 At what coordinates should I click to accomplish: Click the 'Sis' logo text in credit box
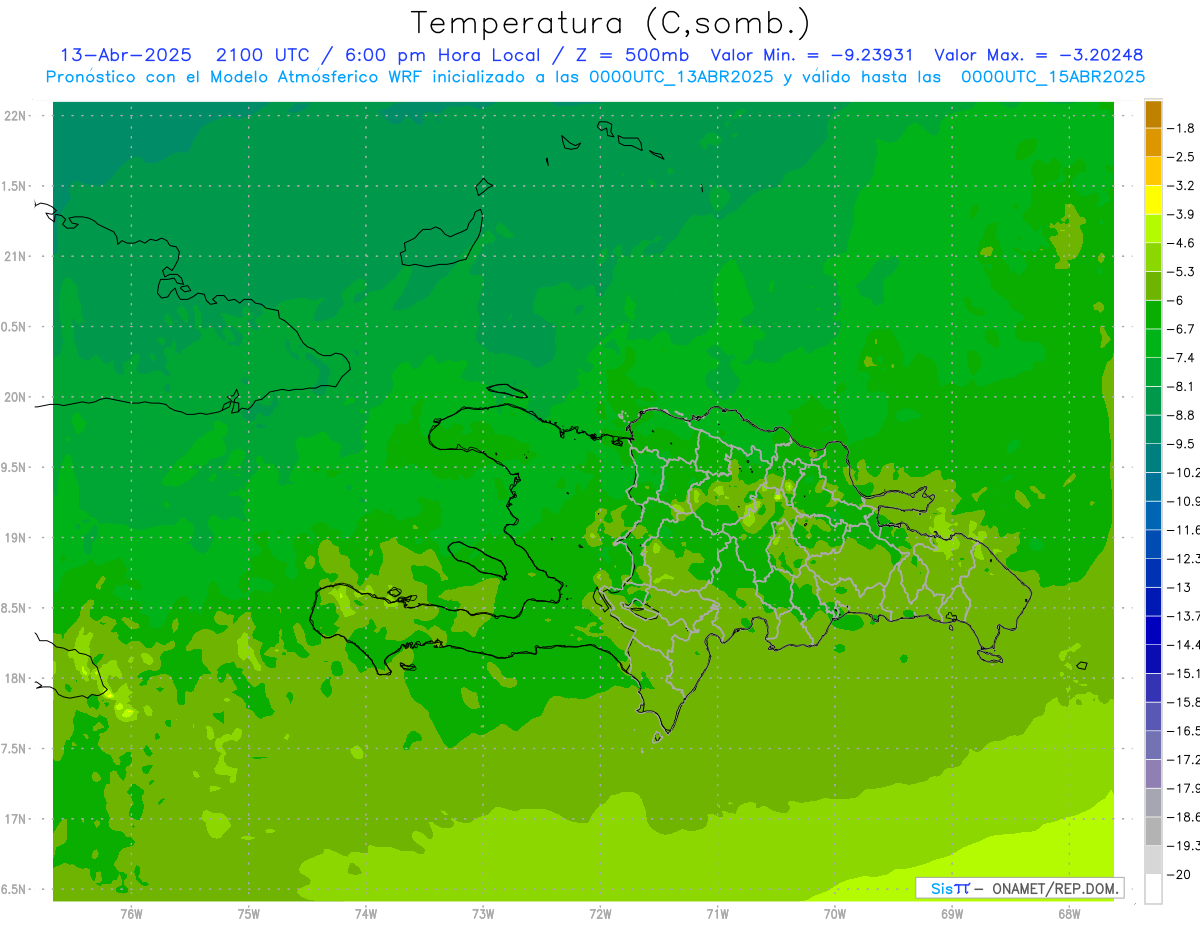[942, 888]
